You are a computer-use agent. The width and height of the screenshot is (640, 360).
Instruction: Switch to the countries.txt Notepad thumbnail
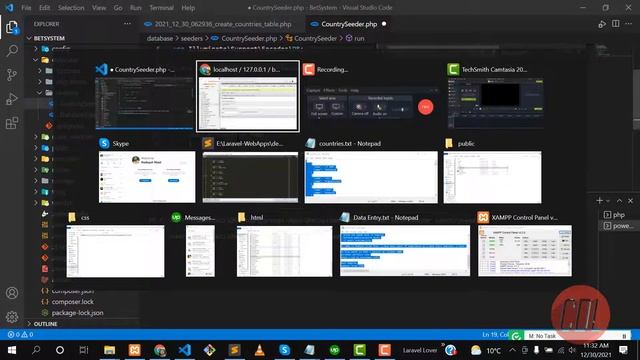371,171
